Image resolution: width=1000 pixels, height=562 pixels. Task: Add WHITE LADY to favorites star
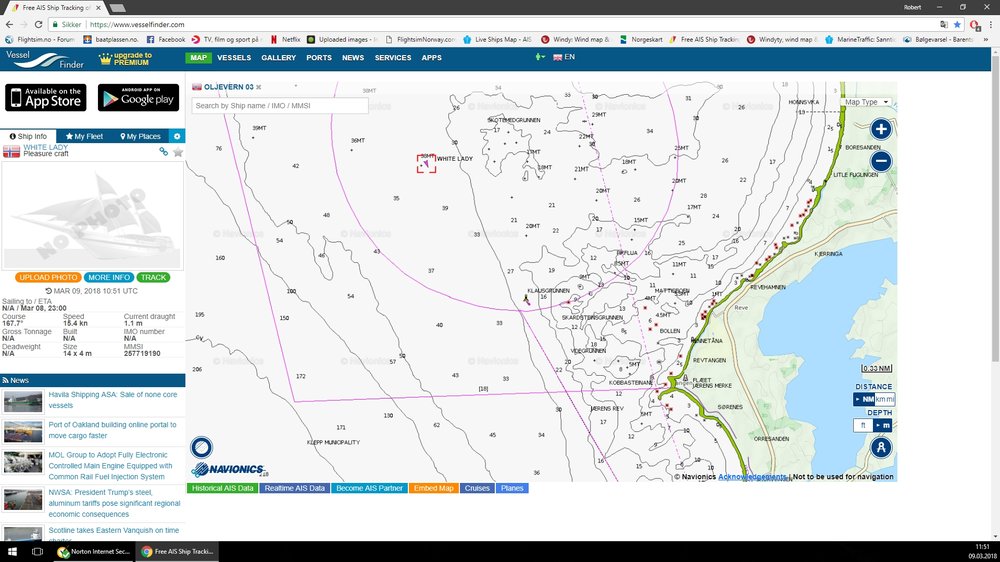coord(178,152)
